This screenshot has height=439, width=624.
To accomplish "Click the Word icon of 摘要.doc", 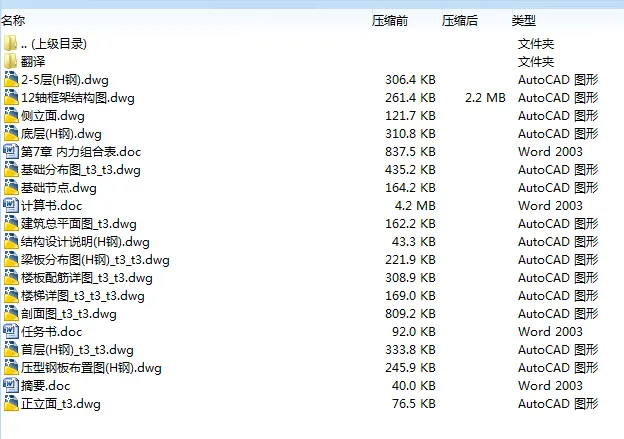I will (x=11, y=385).
